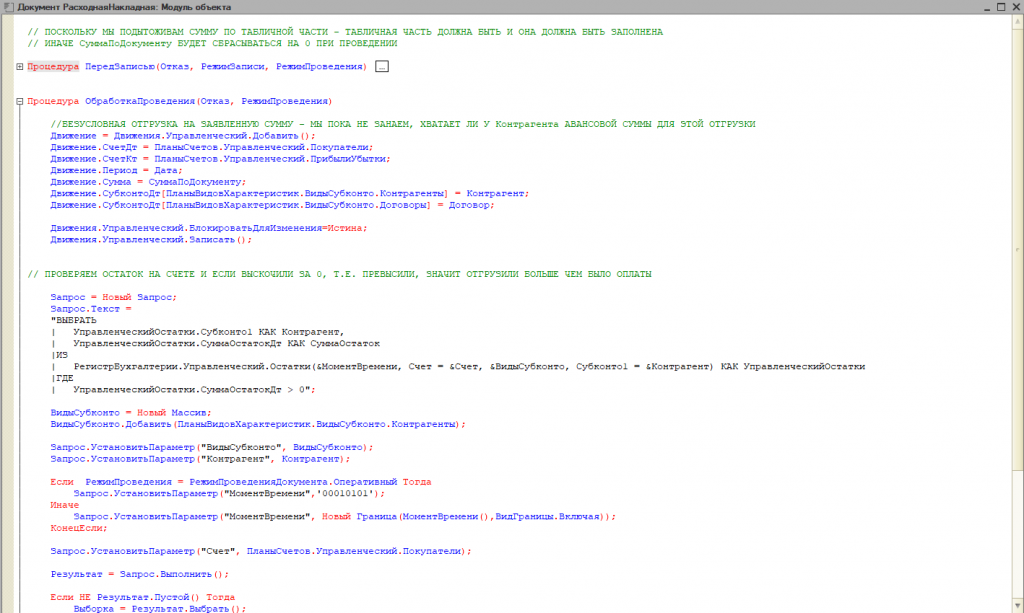Click line 'Движение.Период = Дата;'
Screen dimensions: 1024x613
click(116, 170)
